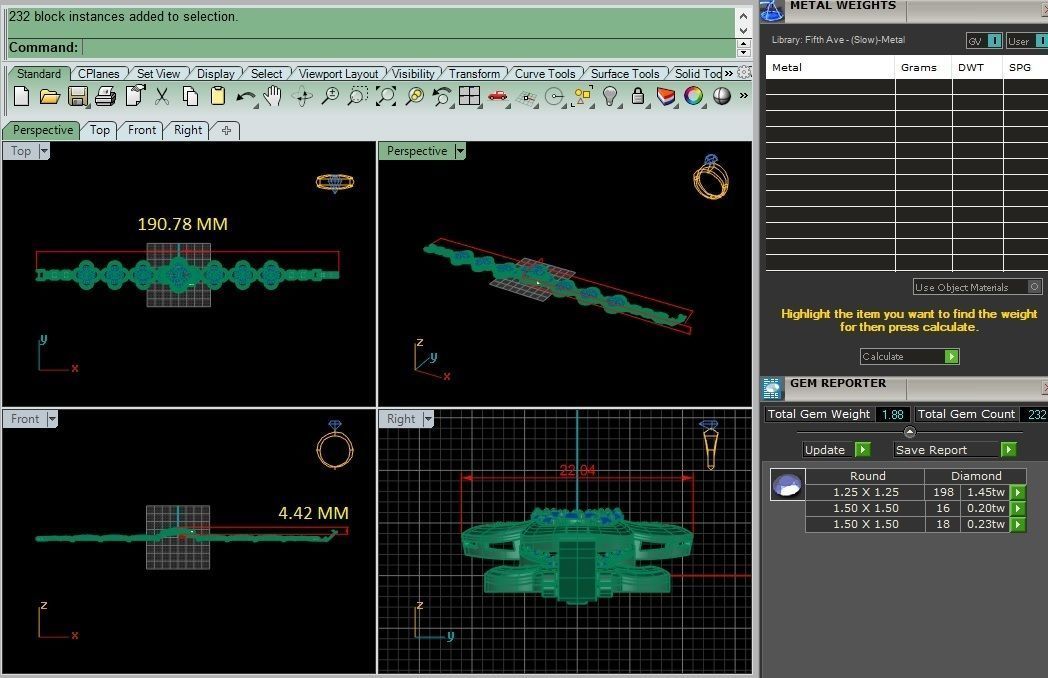1048x678 pixels.
Task: Click the command history scroll down arrow
Action: click(743, 30)
